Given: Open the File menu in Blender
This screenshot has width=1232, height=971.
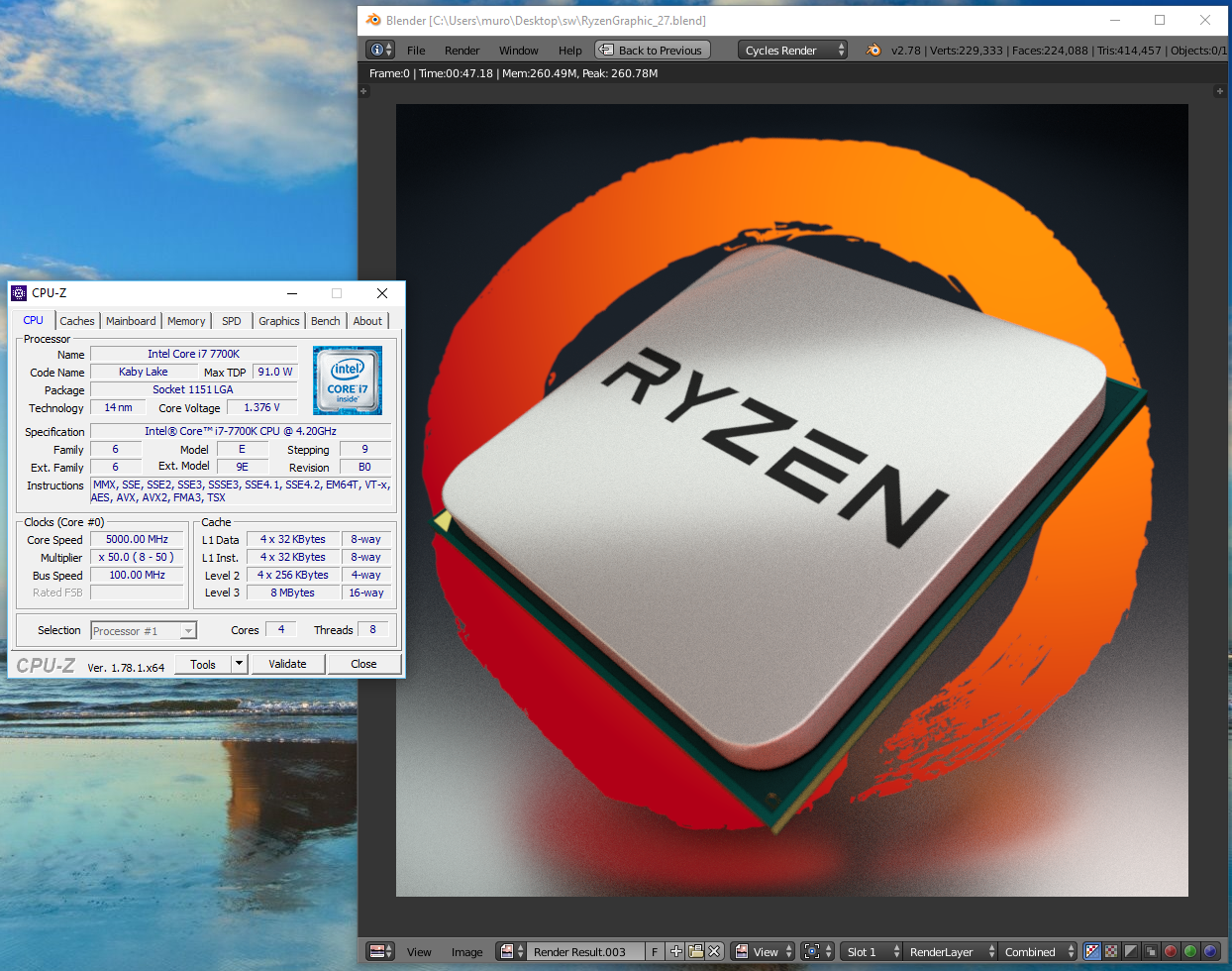Looking at the screenshot, I should click(416, 51).
